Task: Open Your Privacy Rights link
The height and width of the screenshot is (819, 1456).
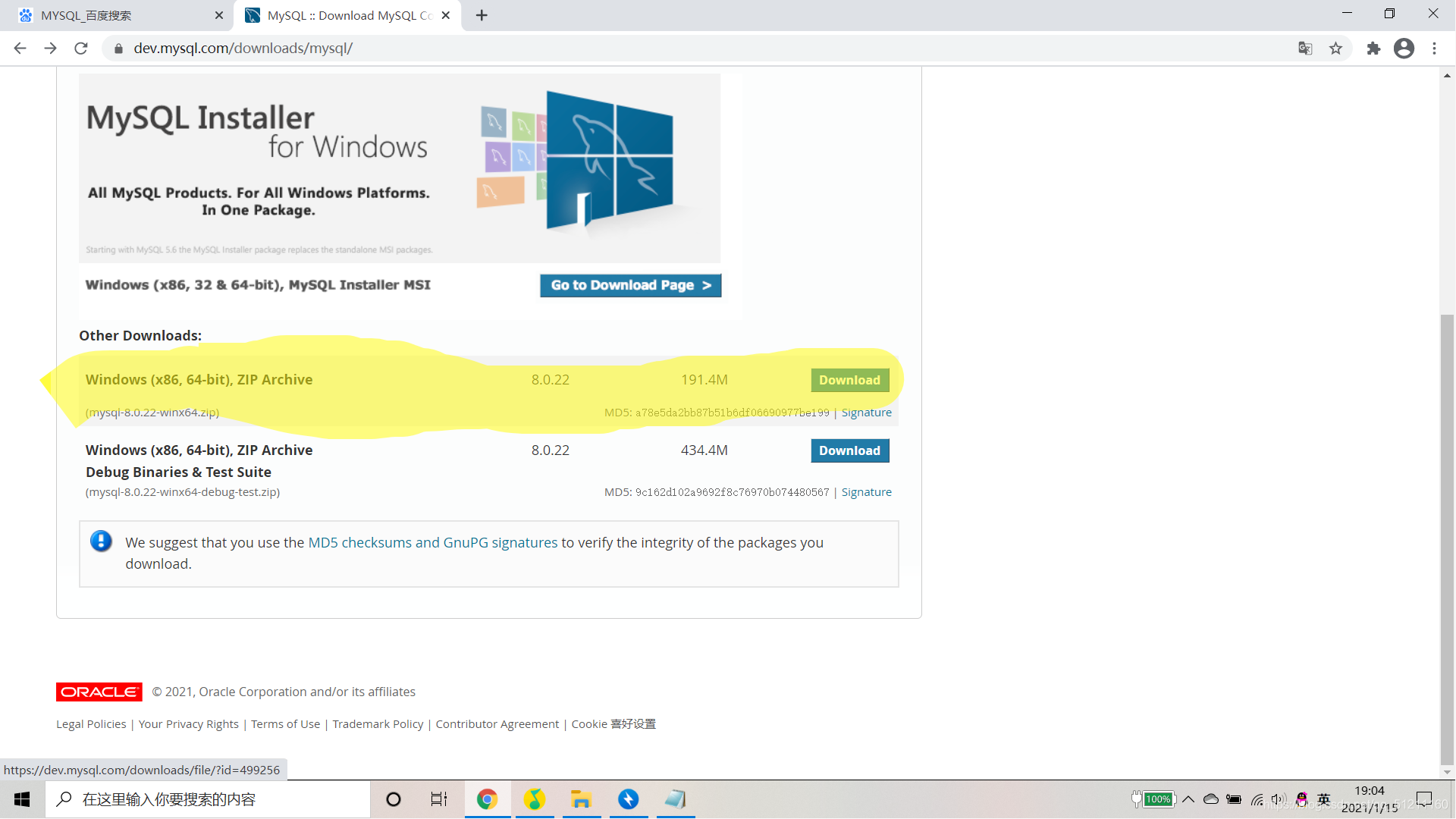Action: 188,724
